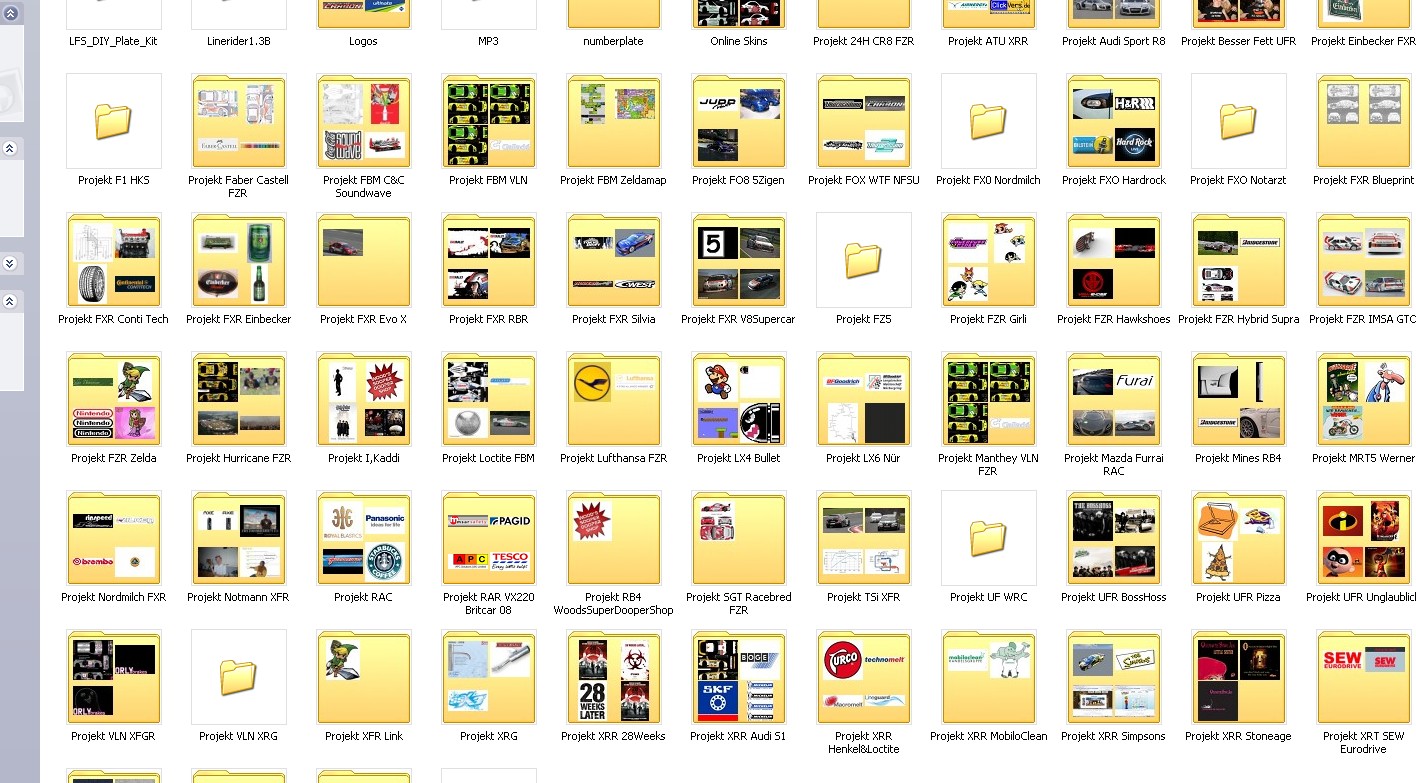Select the Online Skins folder name
Screen dimensions: 1416x783
click(x=739, y=42)
